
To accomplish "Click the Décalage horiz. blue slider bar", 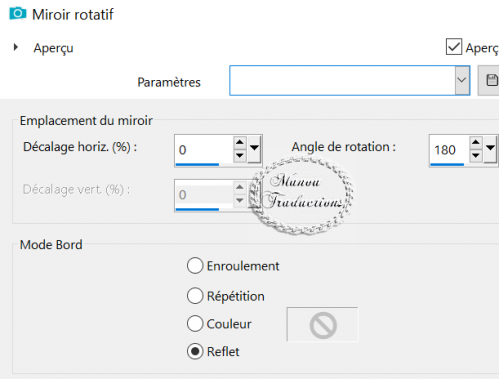I will pyautogui.click(x=197, y=165).
